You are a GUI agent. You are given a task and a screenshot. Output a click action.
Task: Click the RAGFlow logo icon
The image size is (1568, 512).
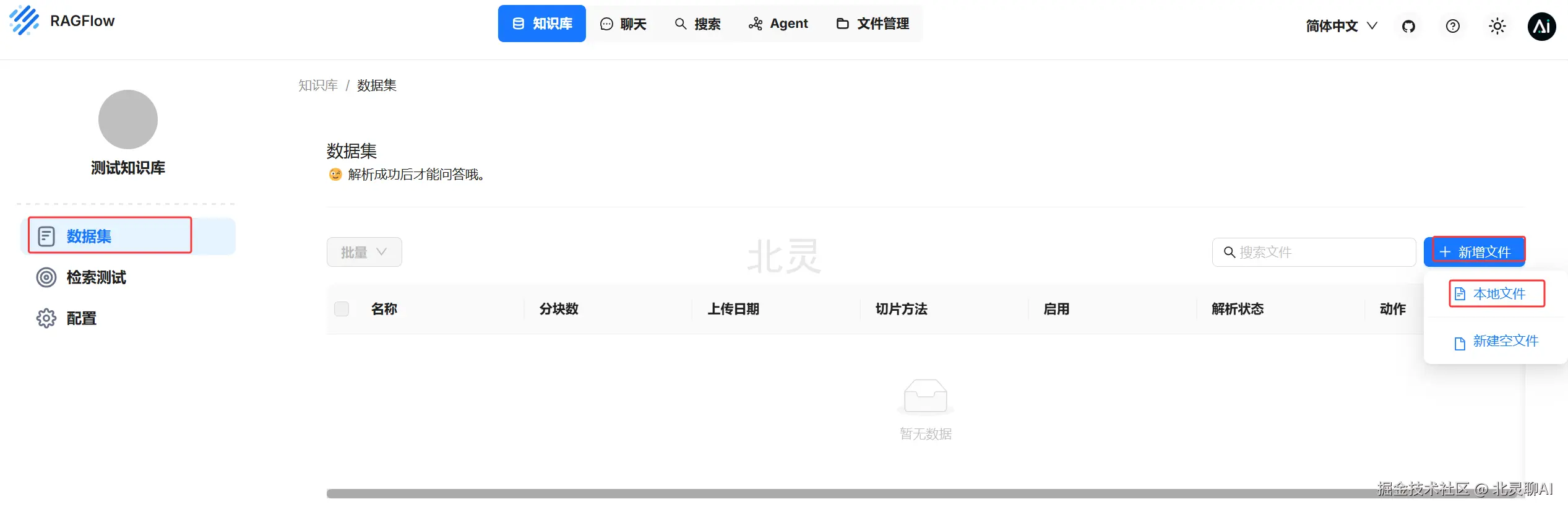[x=24, y=20]
